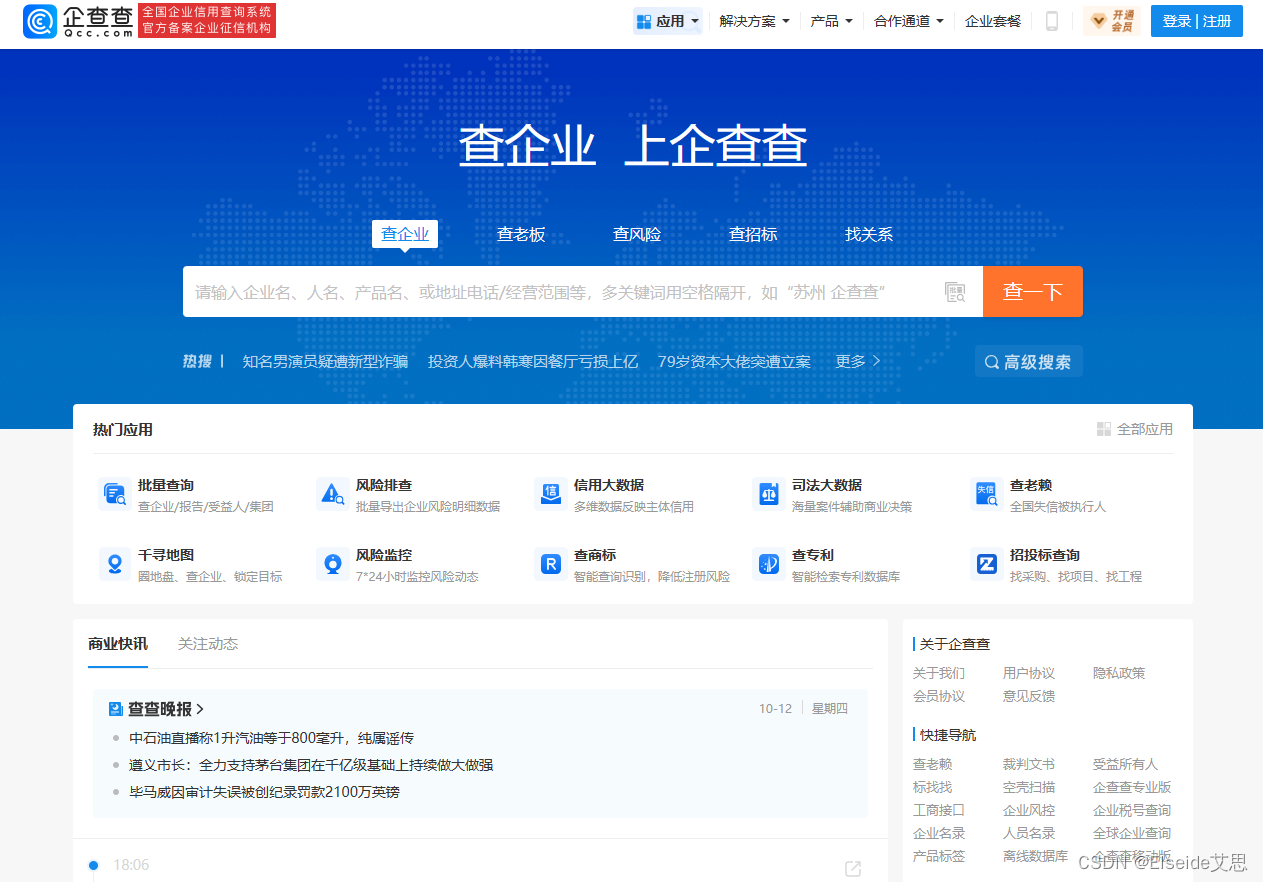Open 查老赖 app icon in 热门应用
The height and width of the screenshot is (882, 1263).
coord(986,494)
